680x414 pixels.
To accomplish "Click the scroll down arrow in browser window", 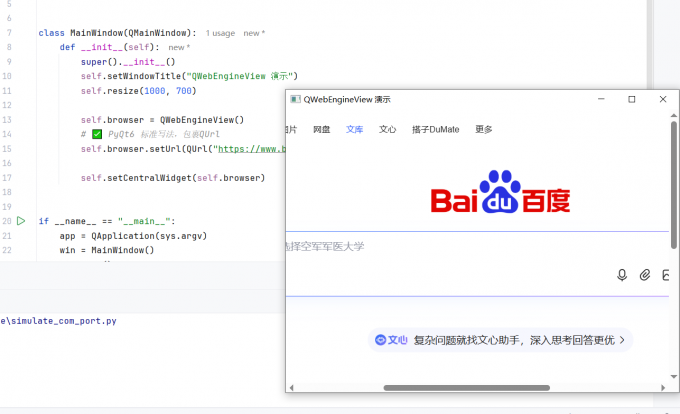I will pos(673,377).
